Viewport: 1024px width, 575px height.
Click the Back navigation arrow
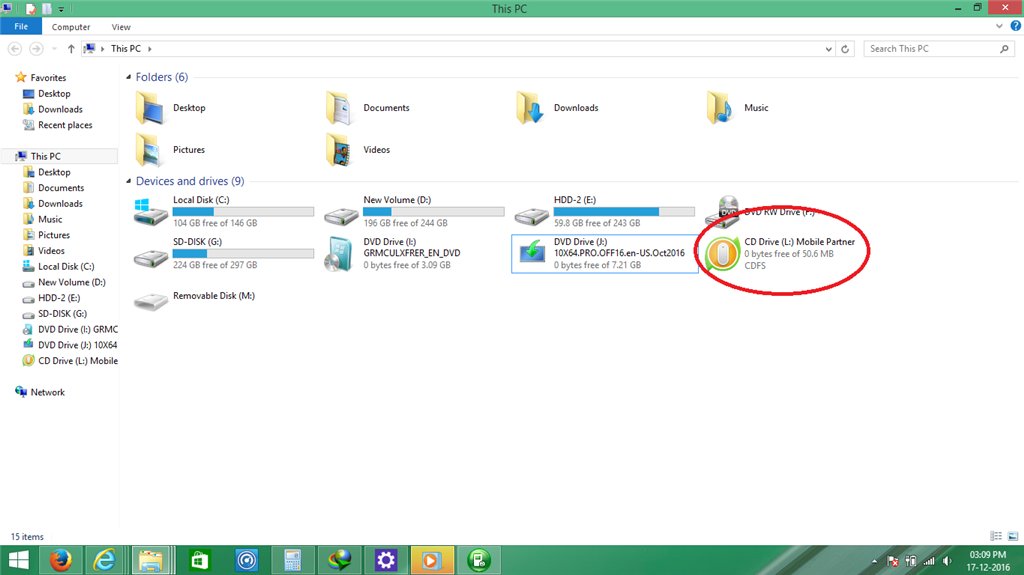pos(15,49)
